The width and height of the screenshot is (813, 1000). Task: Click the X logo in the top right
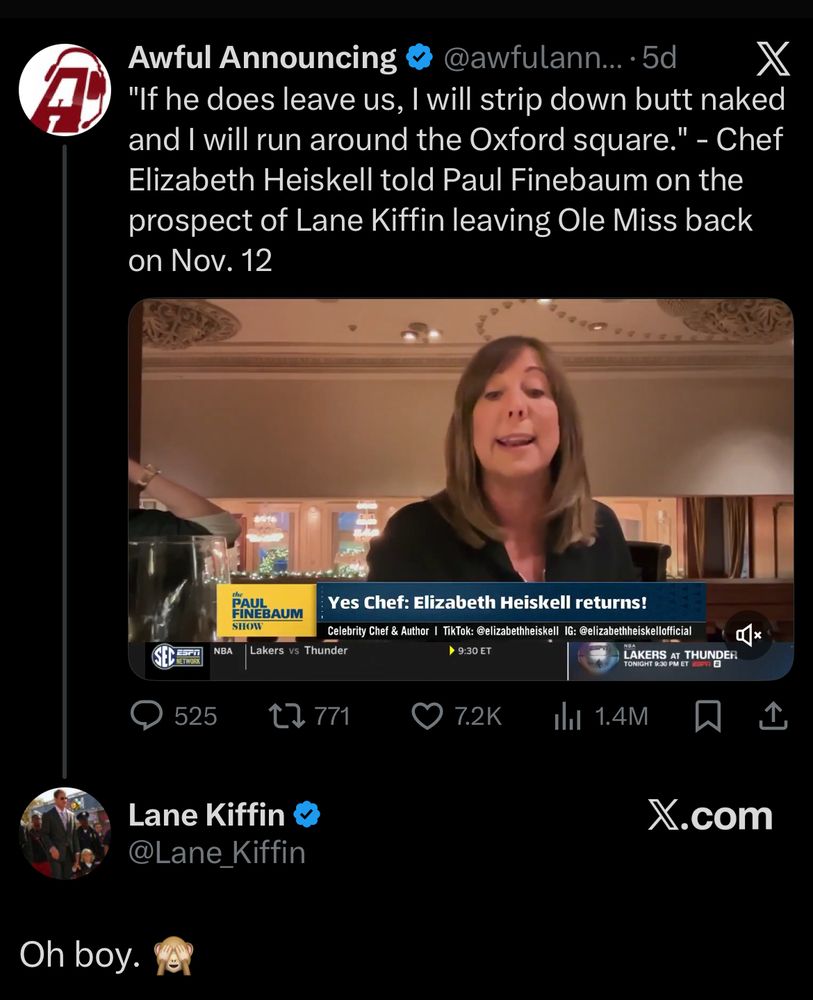coord(773,60)
